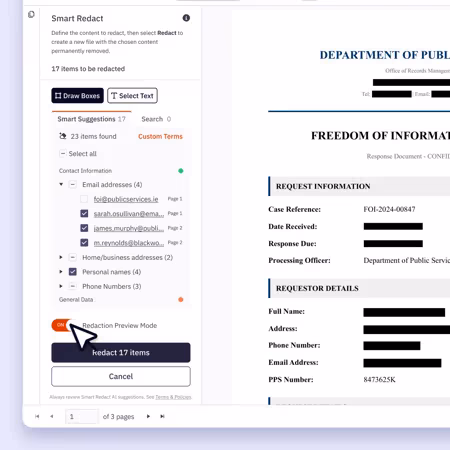This screenshot has height=450, width=450.
Task: Check foi@publicservices.ie checkbox
Action: 84,199
